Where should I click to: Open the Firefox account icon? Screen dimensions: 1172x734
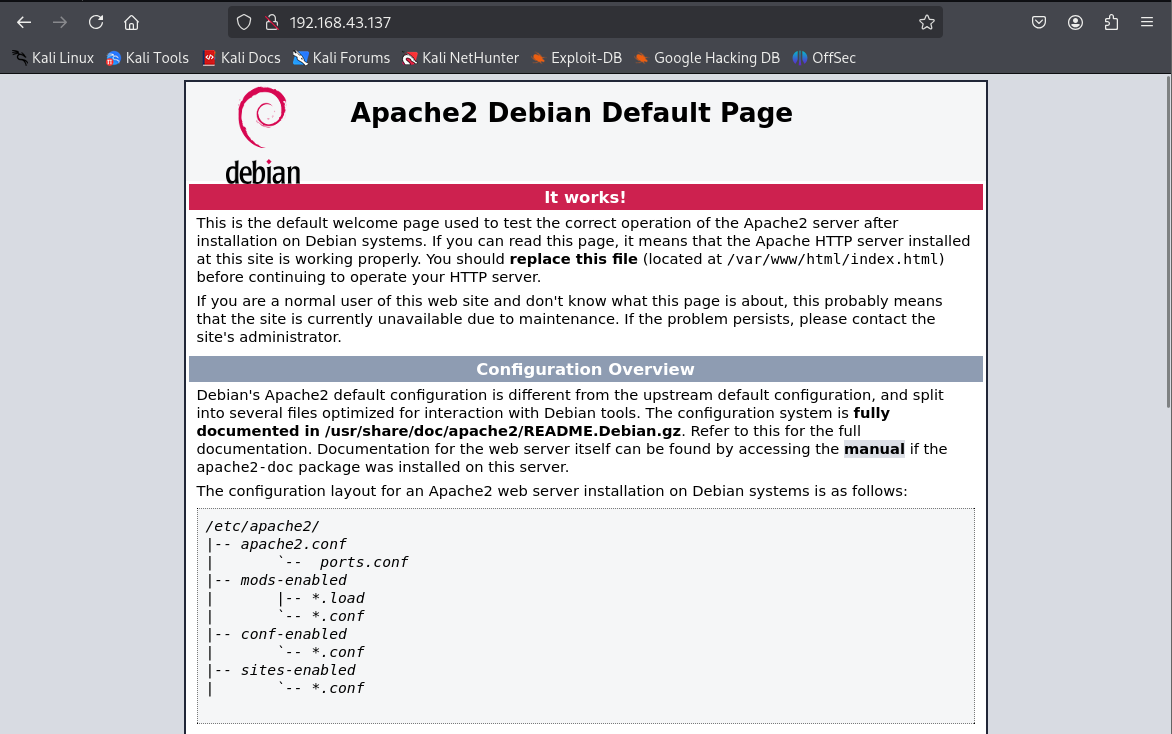pos(1075,22)
